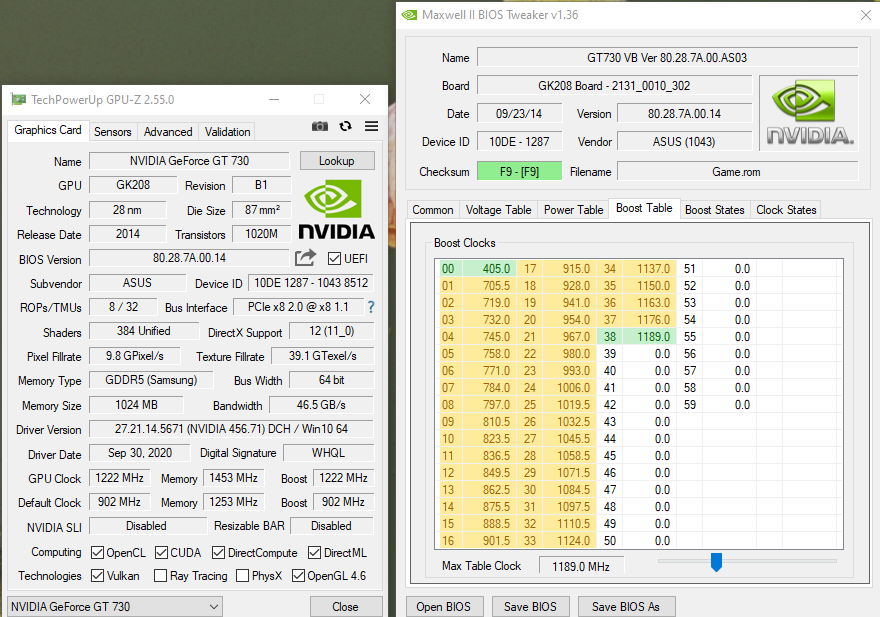Screen dimensions: 880x617
Task: Toggle the DirectML checkbox
Action: click(x=314, y=552)
